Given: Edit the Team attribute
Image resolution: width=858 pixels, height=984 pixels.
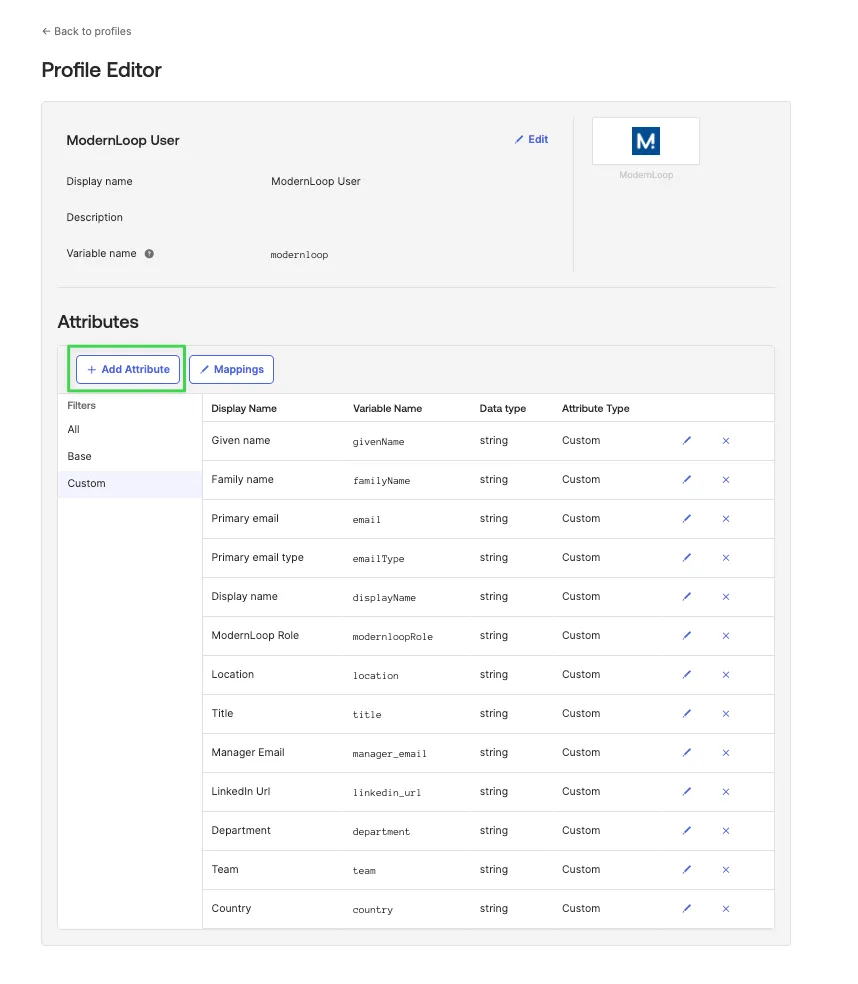Looking at the screenshot, I should click(687, 869).
